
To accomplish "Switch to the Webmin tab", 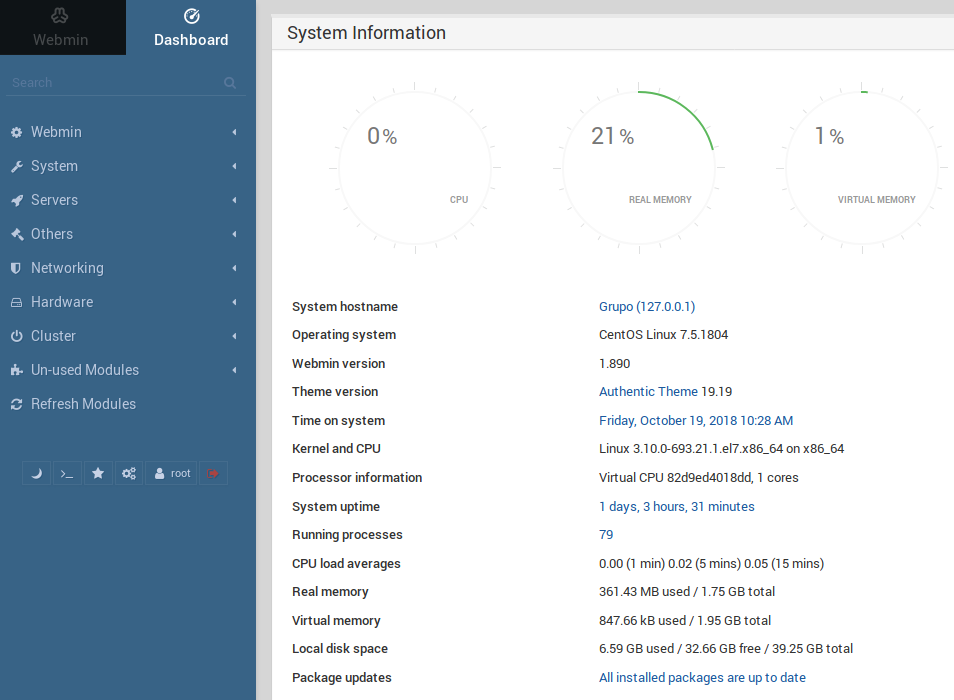I will (x=62, y=28).
